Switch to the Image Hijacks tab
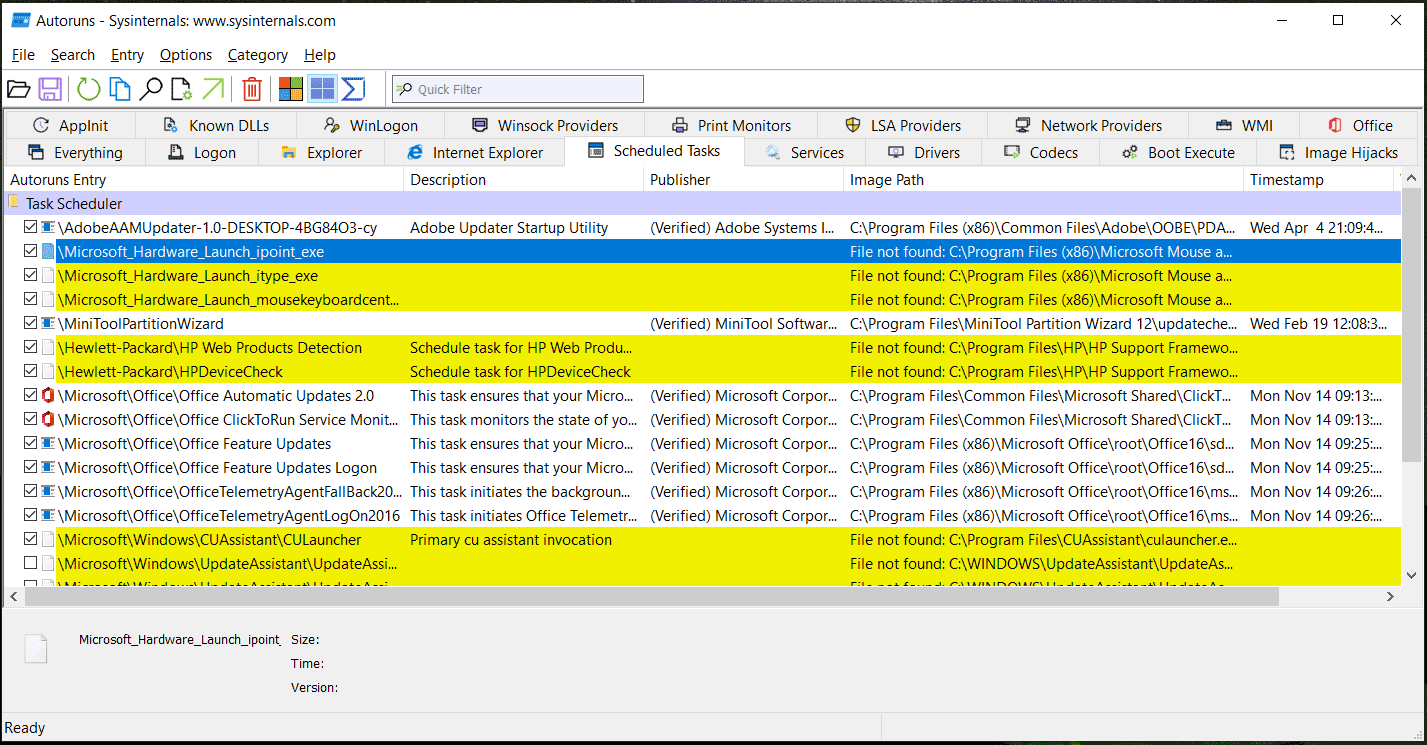 point(1338,153)
